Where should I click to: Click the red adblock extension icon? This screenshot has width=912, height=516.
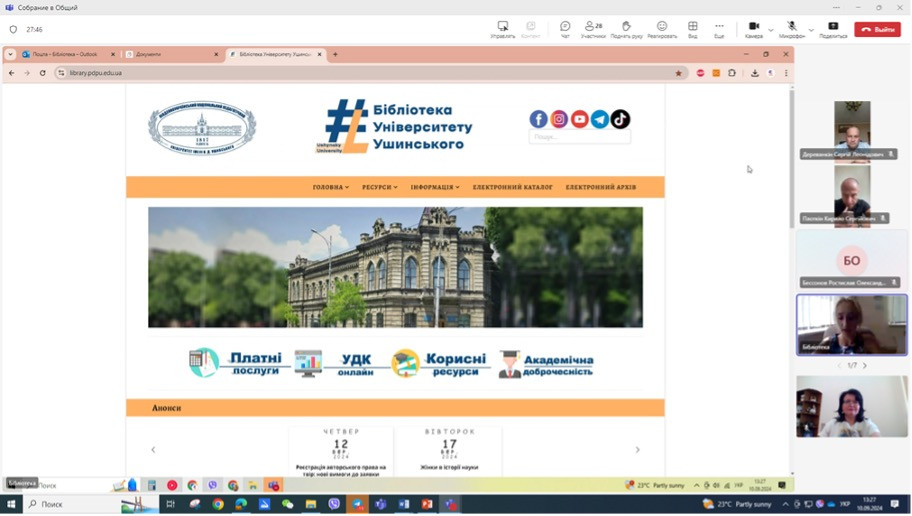coord(700,73)
